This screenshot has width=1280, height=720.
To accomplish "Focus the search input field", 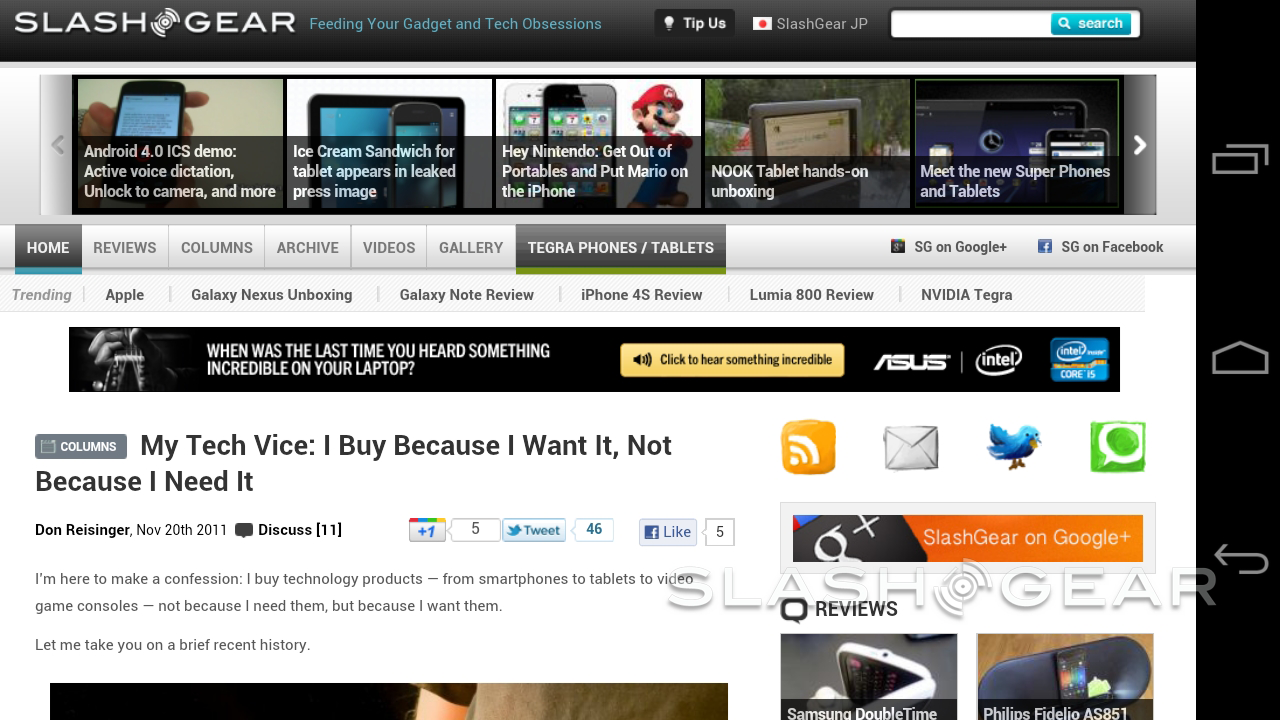I will (x=971, y=23).
